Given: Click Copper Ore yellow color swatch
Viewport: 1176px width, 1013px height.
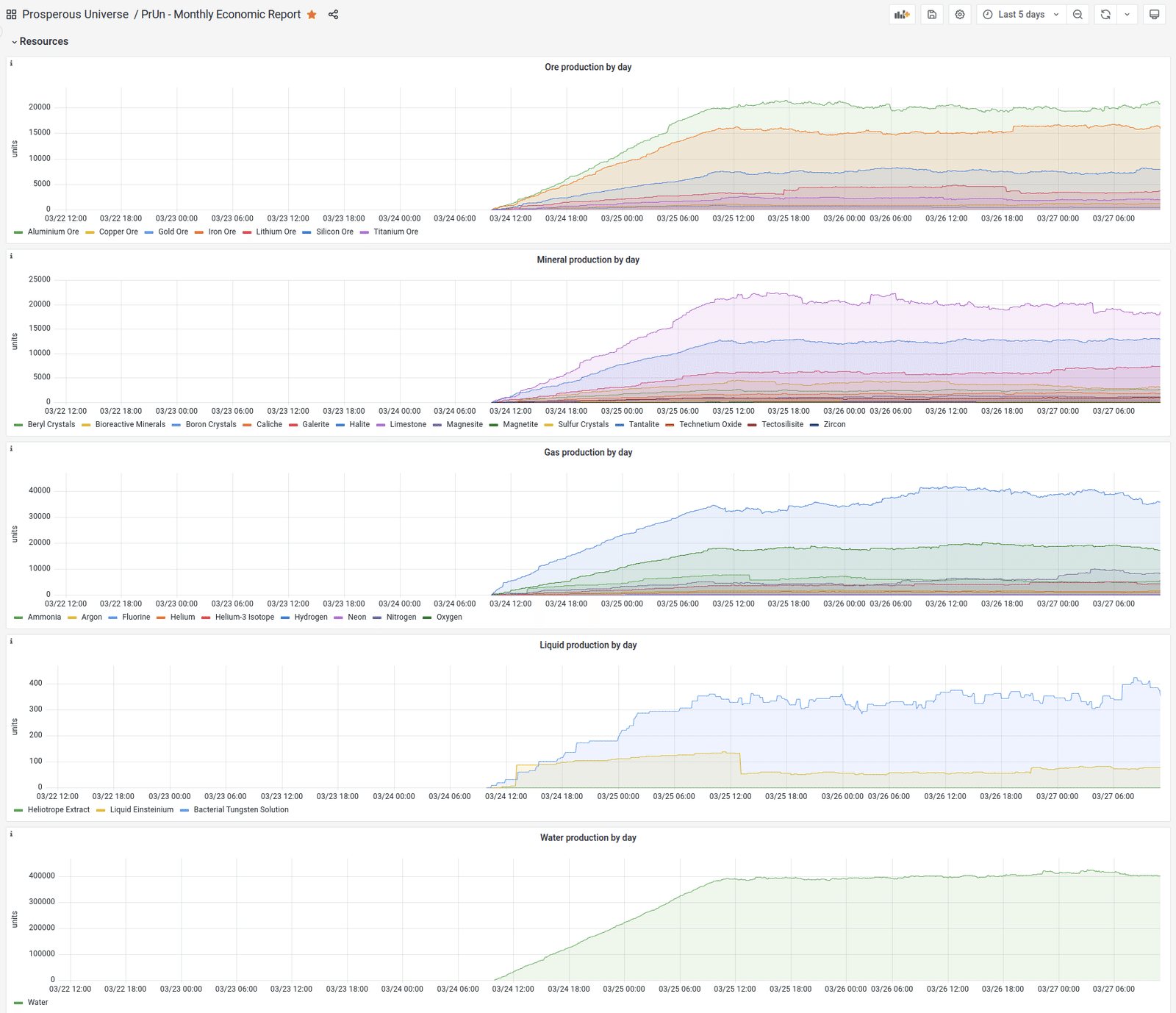Looking at the screenshot, I should click(90, 232).
